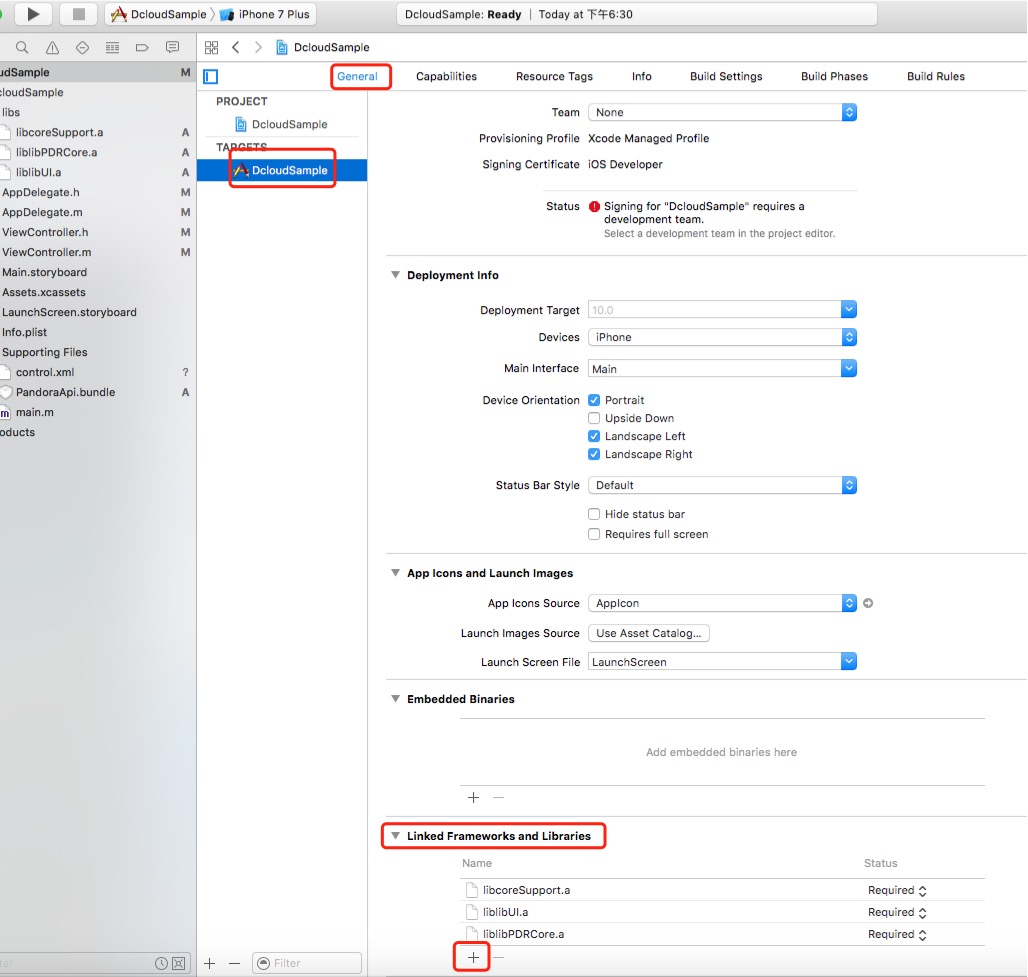Add an embedded binary with plus
This screenshot has width=1028, height=977.
point(473,797)
